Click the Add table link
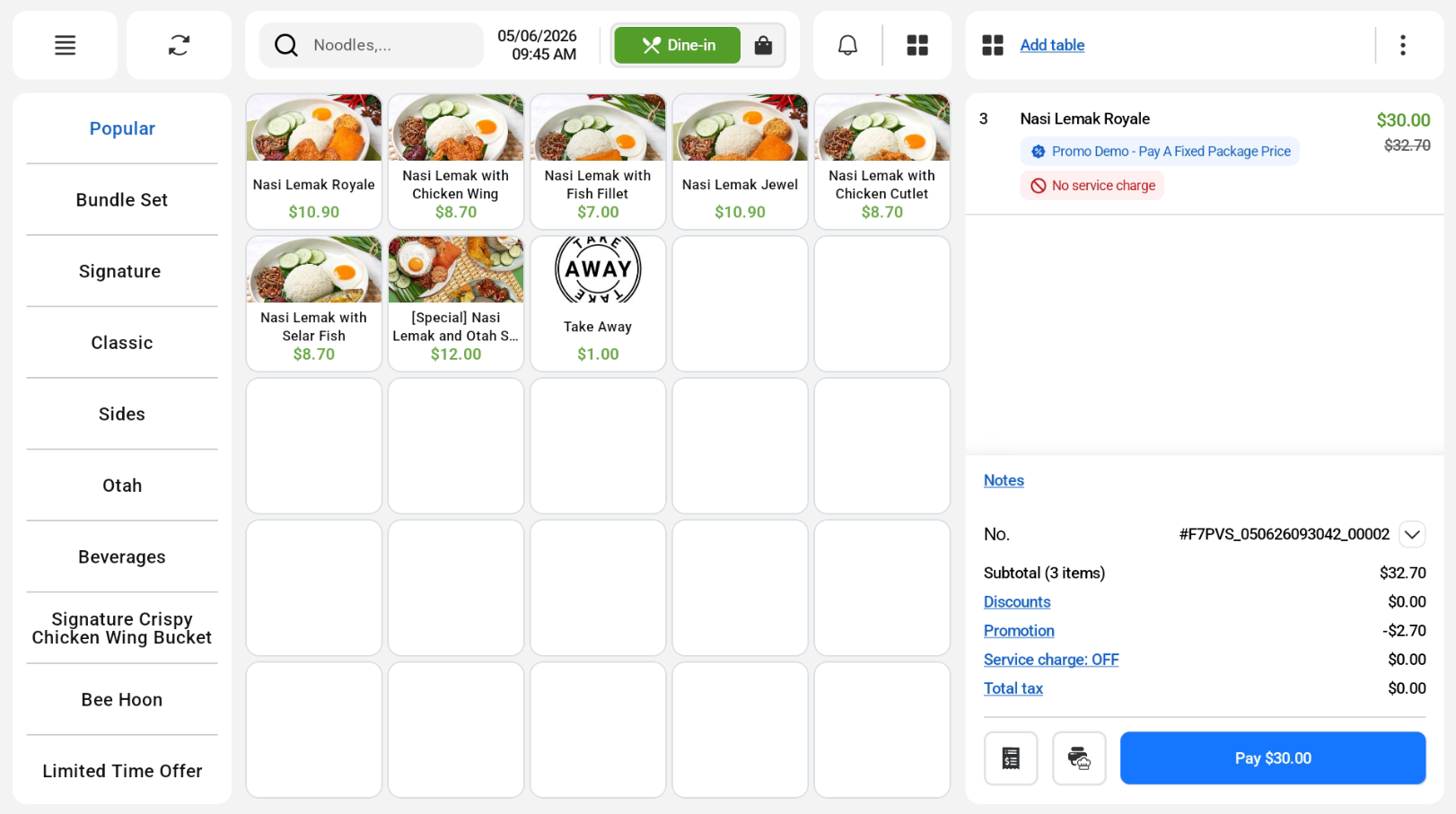This screenshot has height=814, width=1456. click(1052, 45)
